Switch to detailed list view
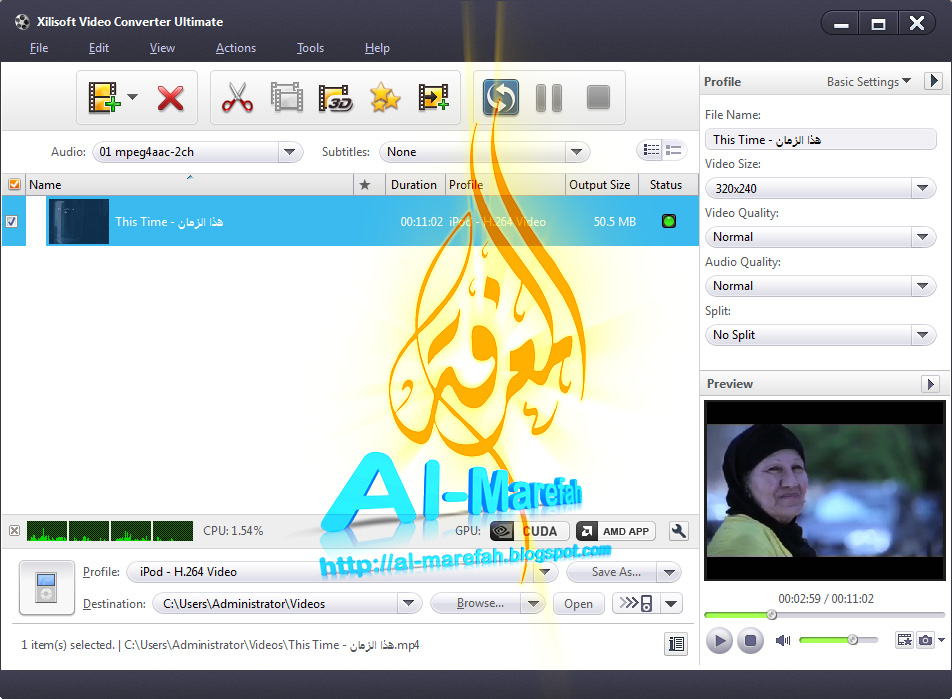The width and height of the screenshot is (952, 699). pos(651,149)
